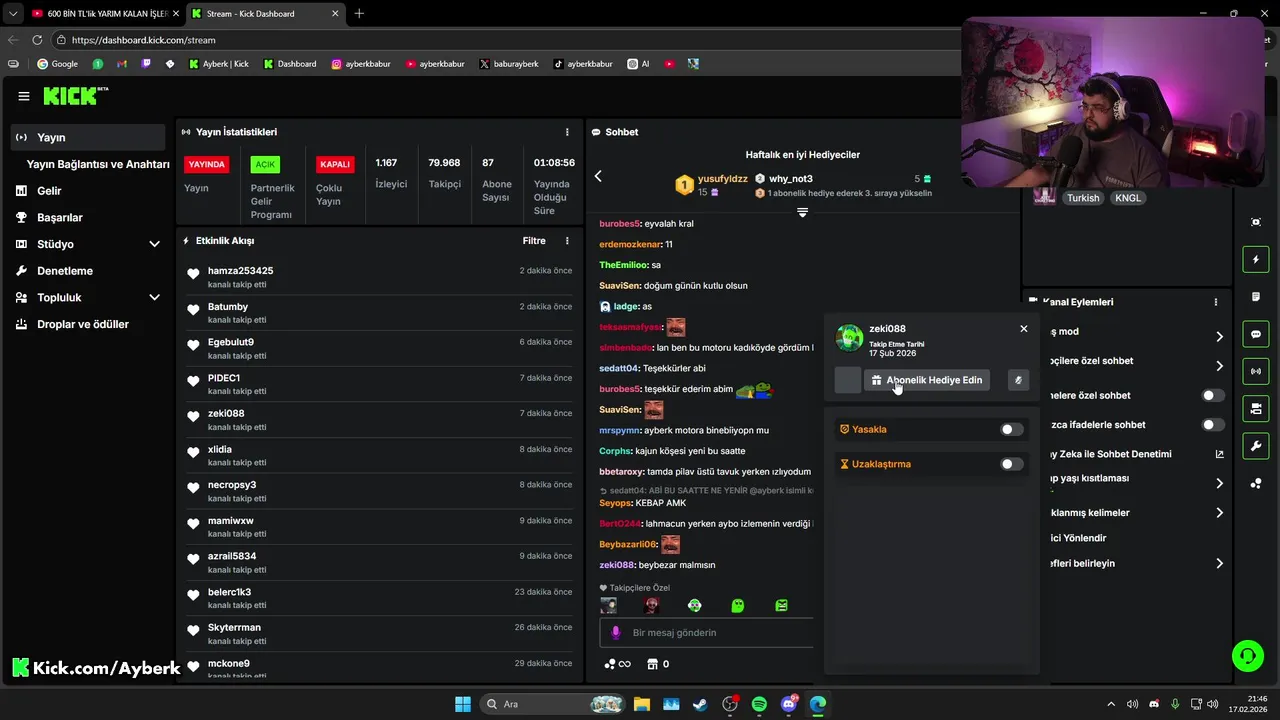
Task: Select the angry green square emote
Action: tap(781, 606)
